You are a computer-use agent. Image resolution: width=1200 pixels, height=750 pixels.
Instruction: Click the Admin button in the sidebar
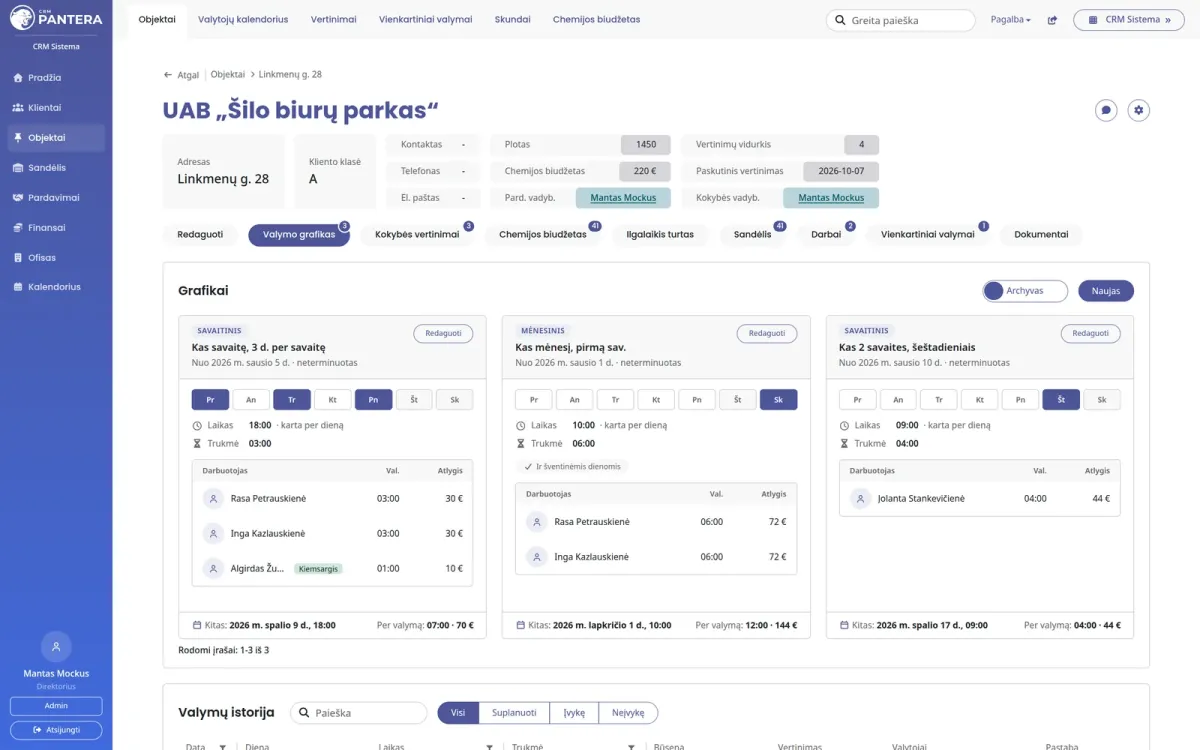point(56,706)
